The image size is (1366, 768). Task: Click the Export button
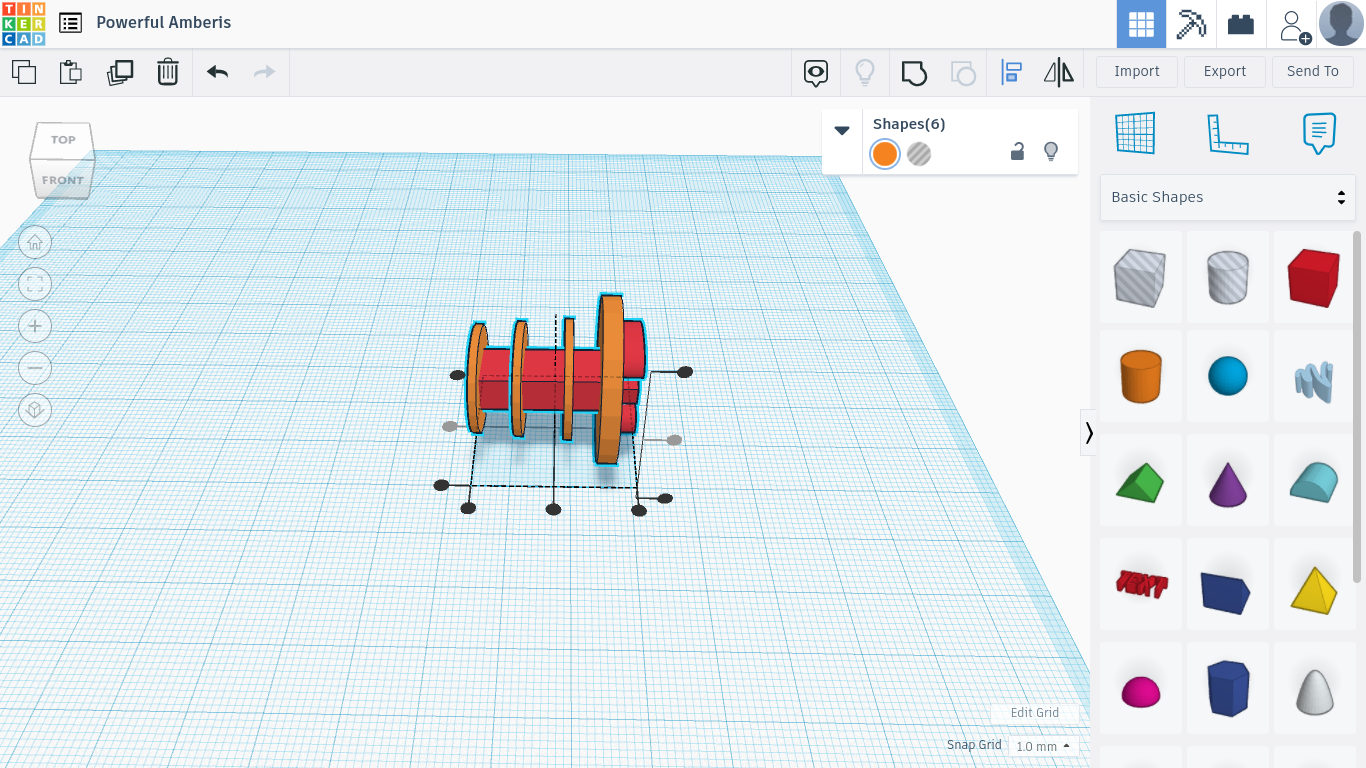pos(1225,71)
